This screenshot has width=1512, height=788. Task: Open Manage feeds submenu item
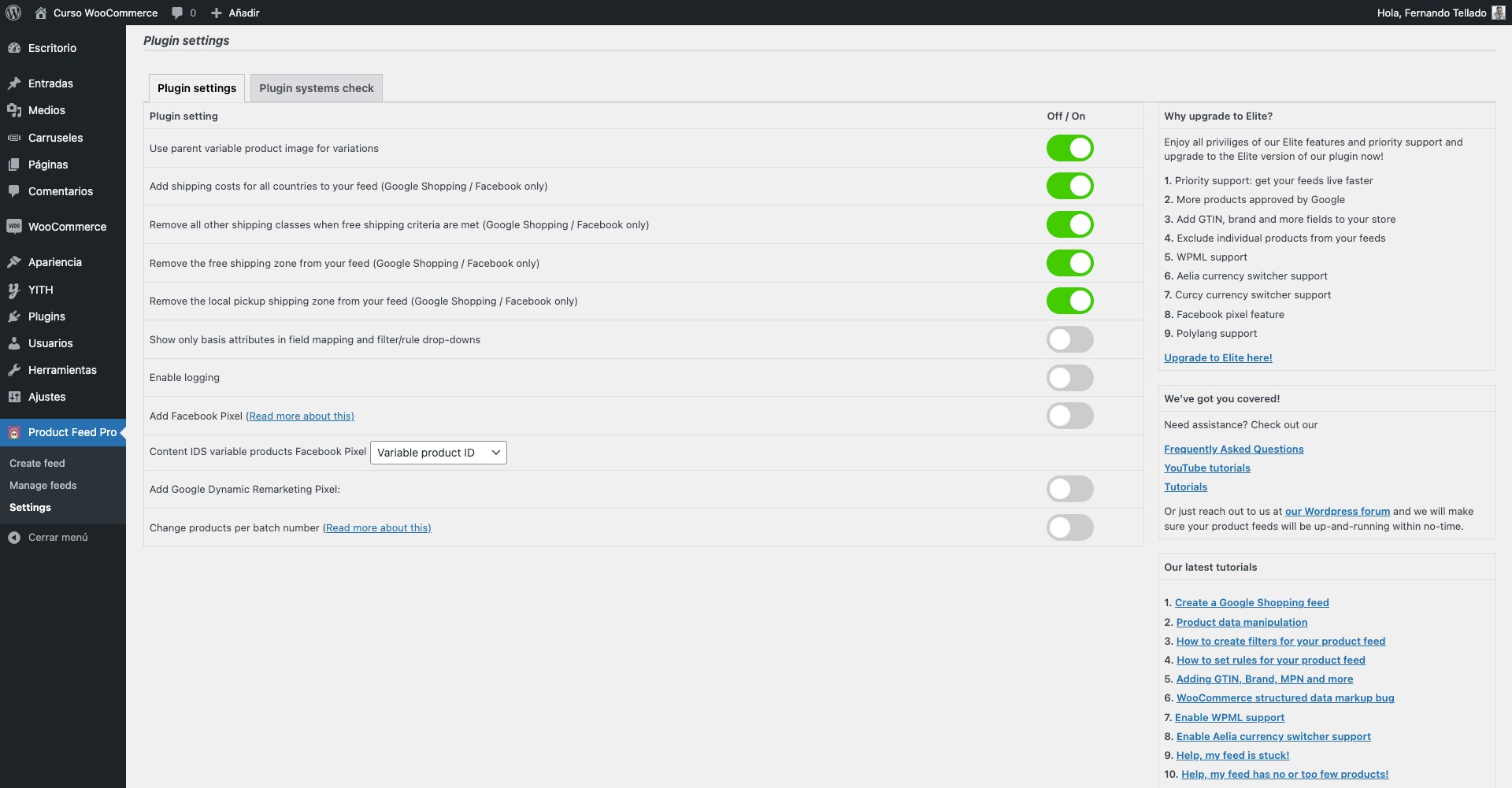click(x=43, y=486)
